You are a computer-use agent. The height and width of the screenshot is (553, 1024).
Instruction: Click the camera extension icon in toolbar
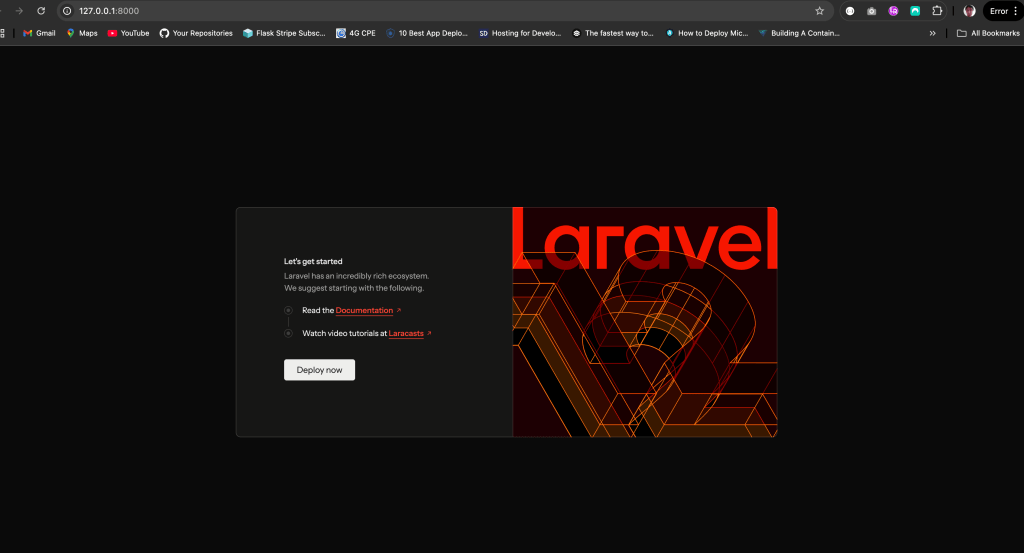[x=872, y=11]
